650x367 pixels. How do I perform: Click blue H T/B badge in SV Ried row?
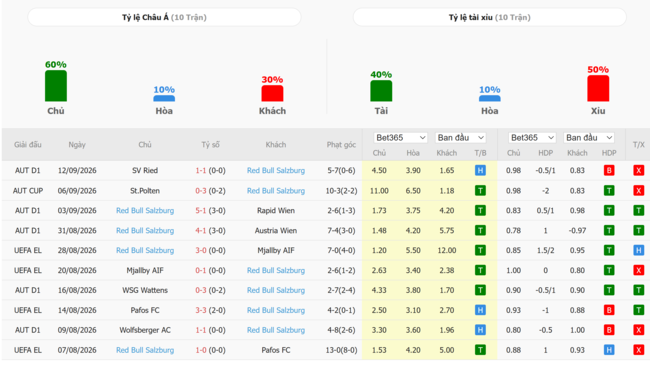click(480, 170)
